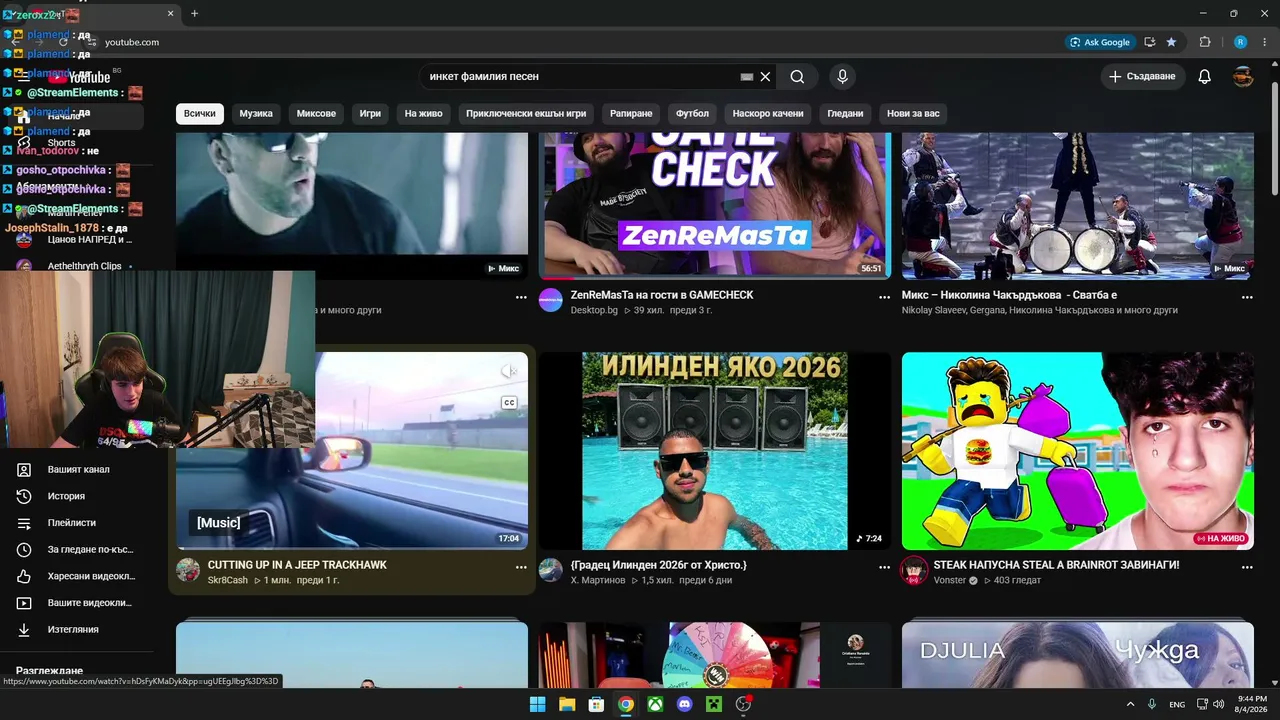The height and width of the screenshot is (720, 1280).
Task: Click the YouTube search magnifier button
Action: pos(797,77)
